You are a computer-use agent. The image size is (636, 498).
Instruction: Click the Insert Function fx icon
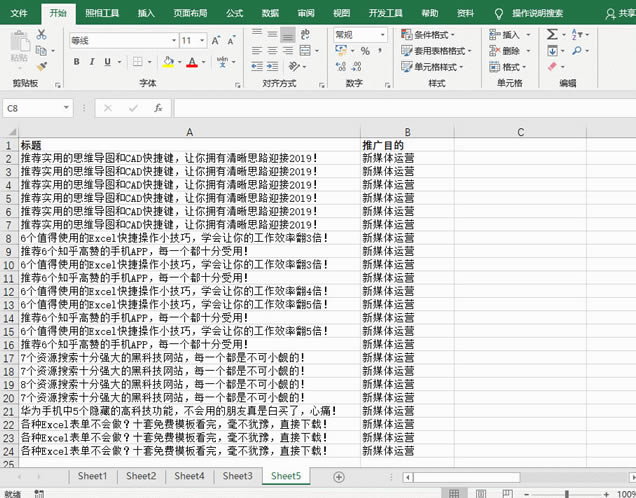(158, 107)
